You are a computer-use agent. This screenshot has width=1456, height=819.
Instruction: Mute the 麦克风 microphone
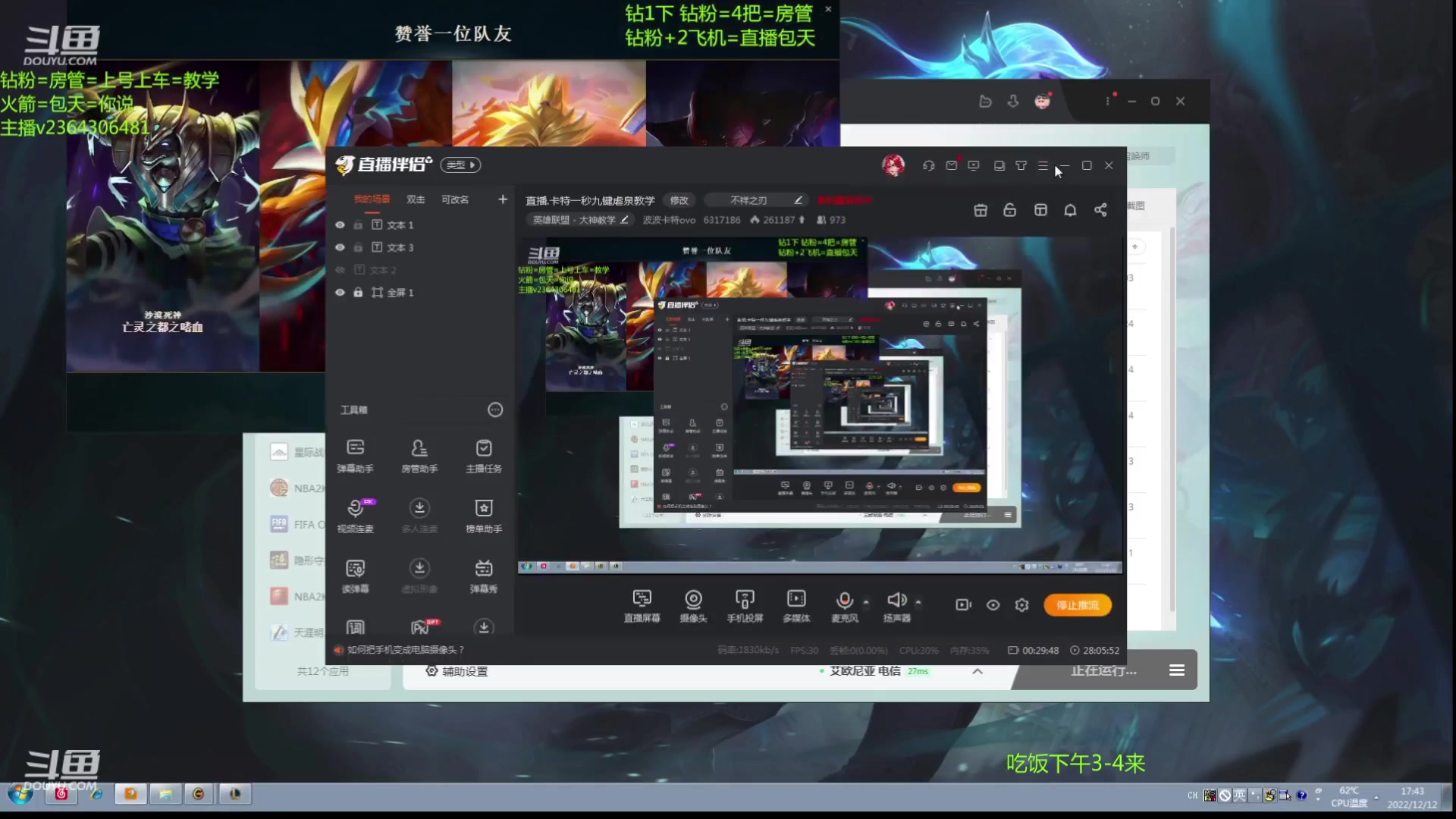[x=844, y=606]
